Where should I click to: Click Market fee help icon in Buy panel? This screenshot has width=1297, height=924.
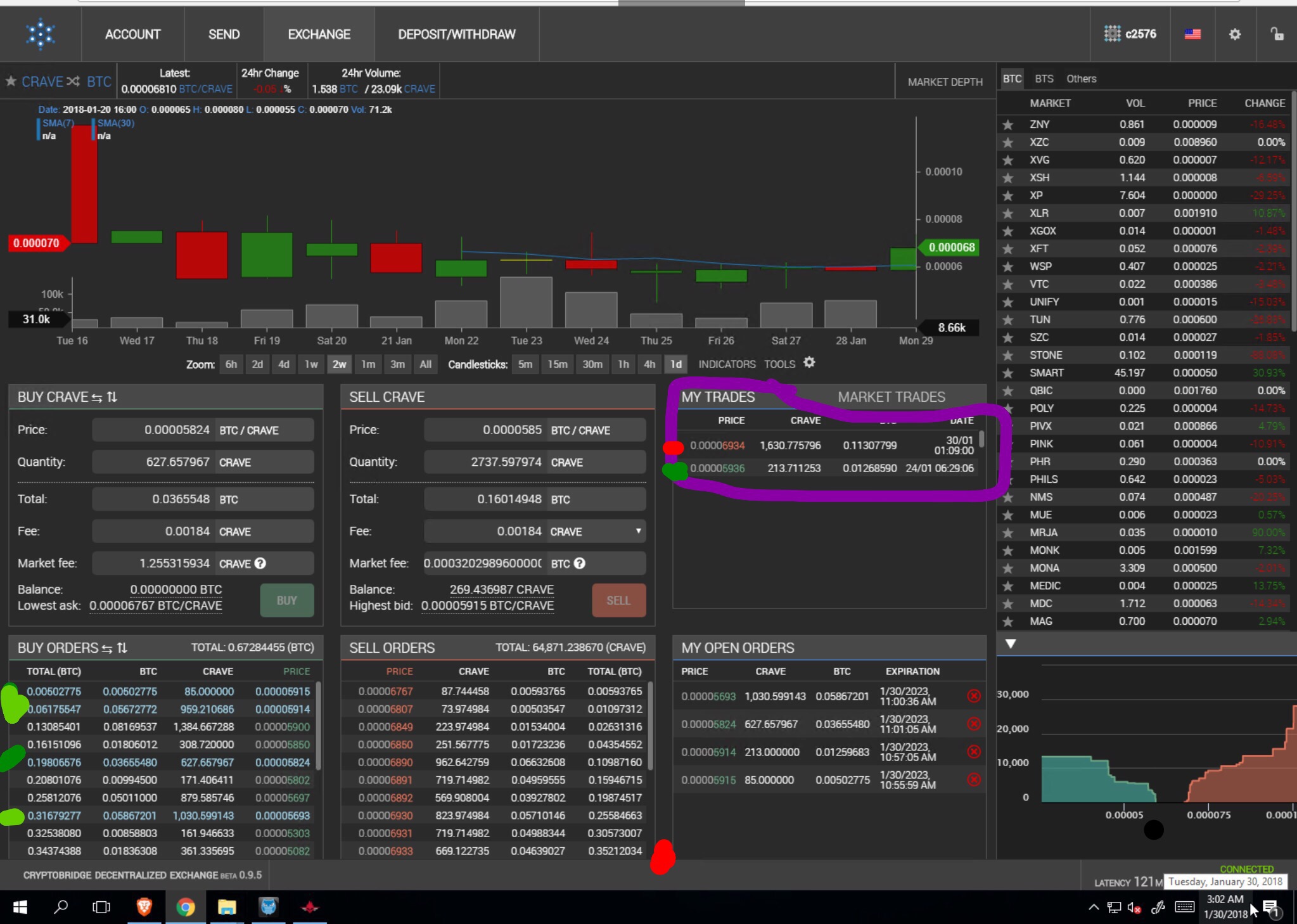[x=260, y=563]
